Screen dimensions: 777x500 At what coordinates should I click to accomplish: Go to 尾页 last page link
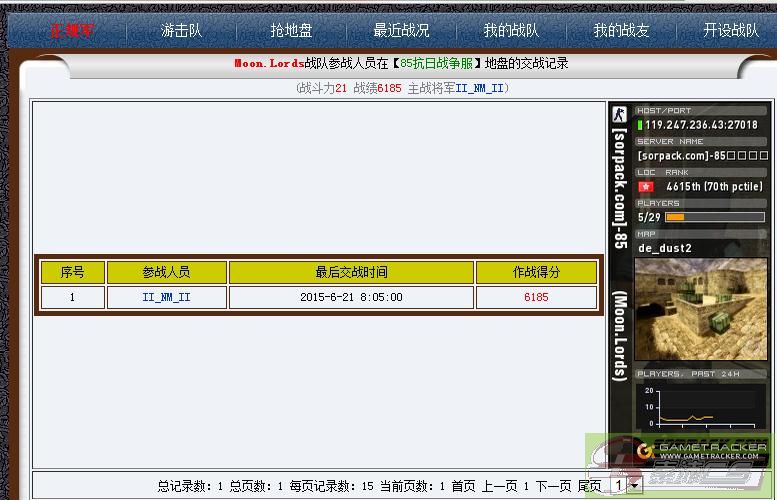[x=590, y=486]
